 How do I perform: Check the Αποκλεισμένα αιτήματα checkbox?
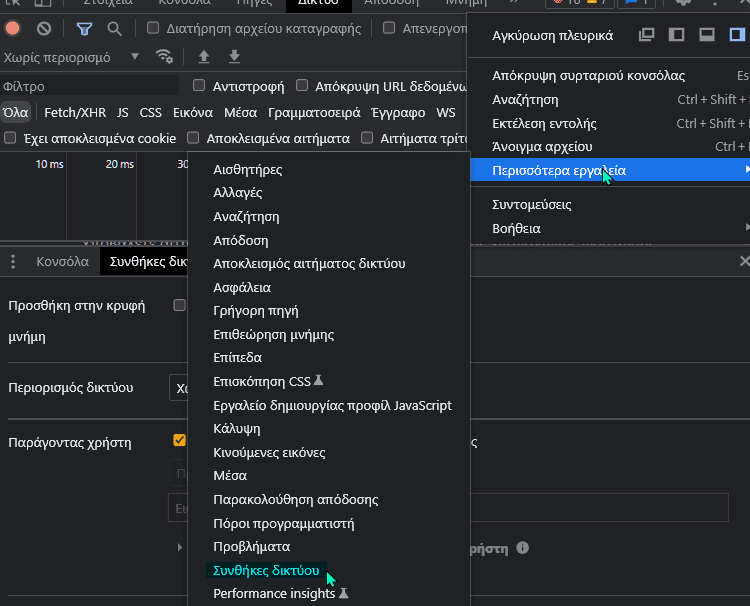[194, 138]
